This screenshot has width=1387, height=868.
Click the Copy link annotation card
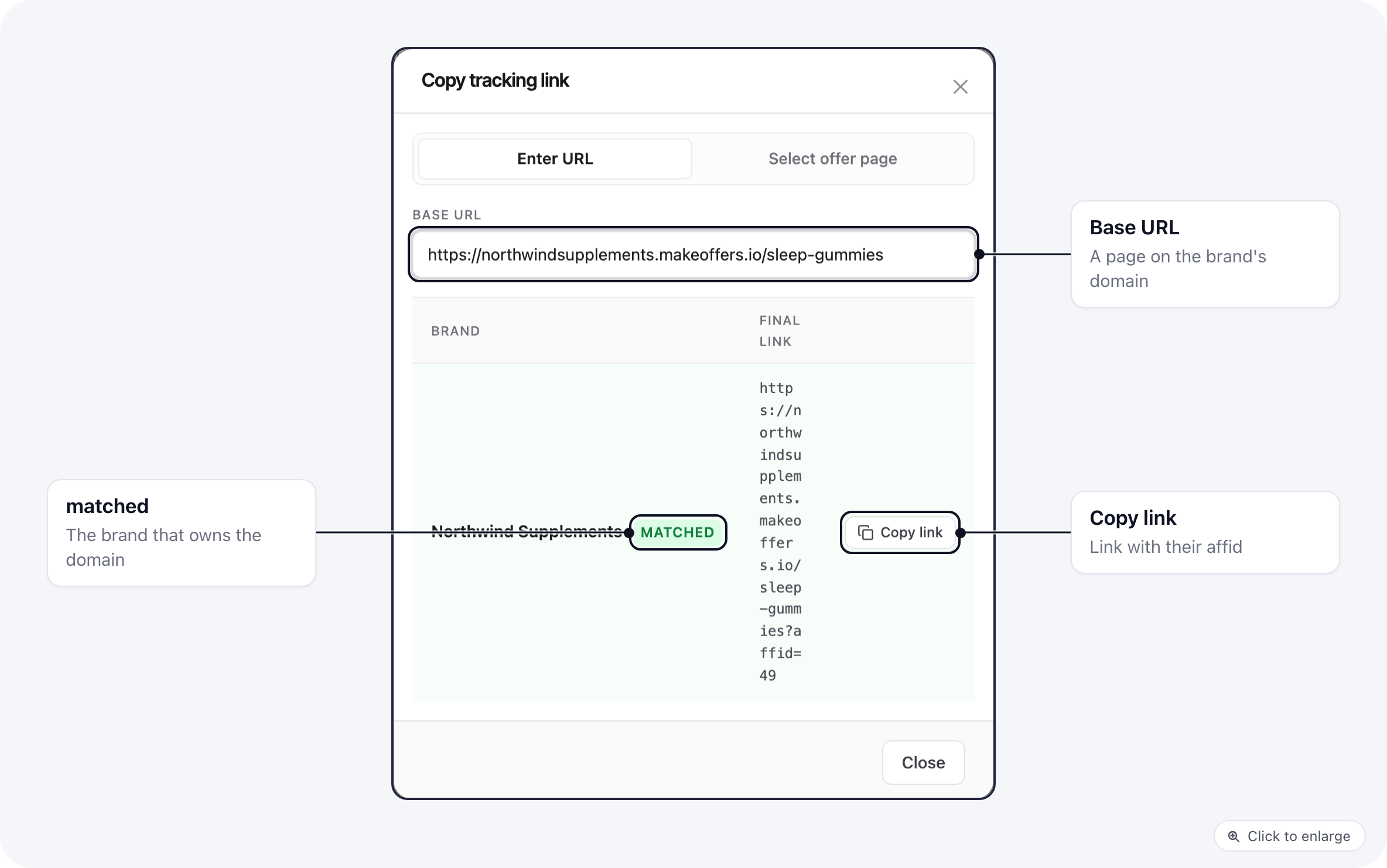[1205, 532]
